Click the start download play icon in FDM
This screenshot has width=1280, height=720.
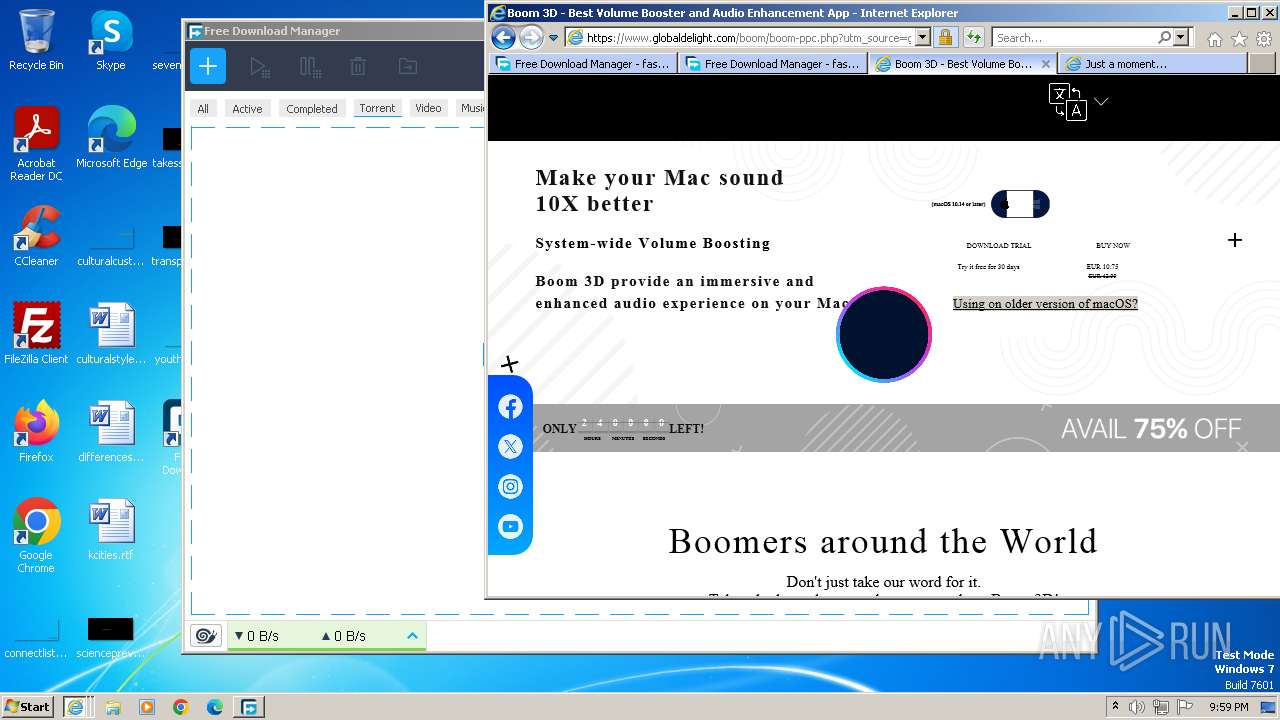pos(259,67)
